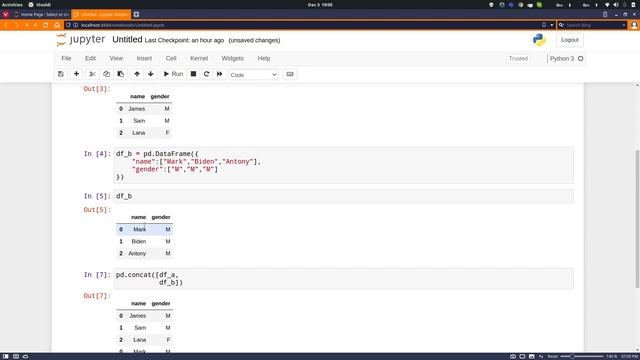Open the Widgets menu
The height and width of the screenshot is (360, 640).
[x=233, y=58]
